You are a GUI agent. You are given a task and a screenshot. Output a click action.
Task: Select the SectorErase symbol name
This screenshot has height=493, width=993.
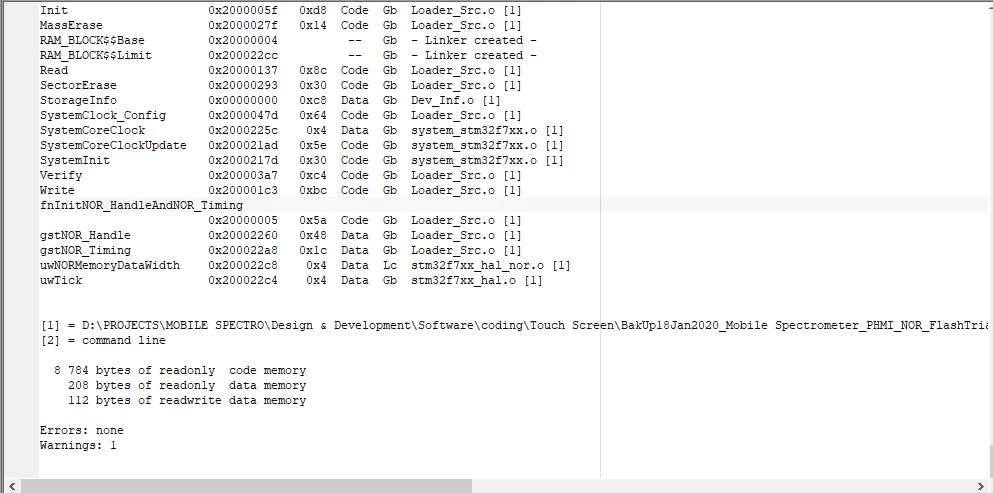pyautogui.click(x=78, y=86)
